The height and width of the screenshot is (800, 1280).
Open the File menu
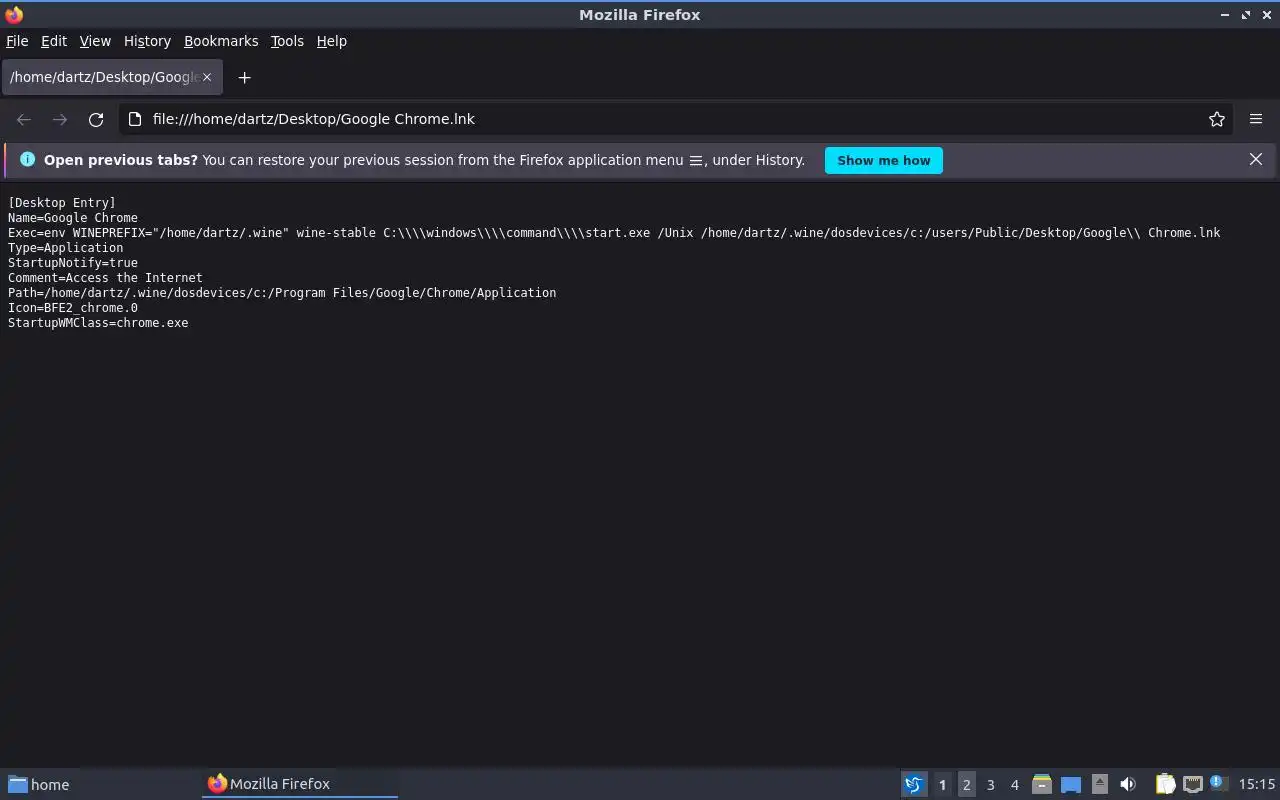click(17, 41)
